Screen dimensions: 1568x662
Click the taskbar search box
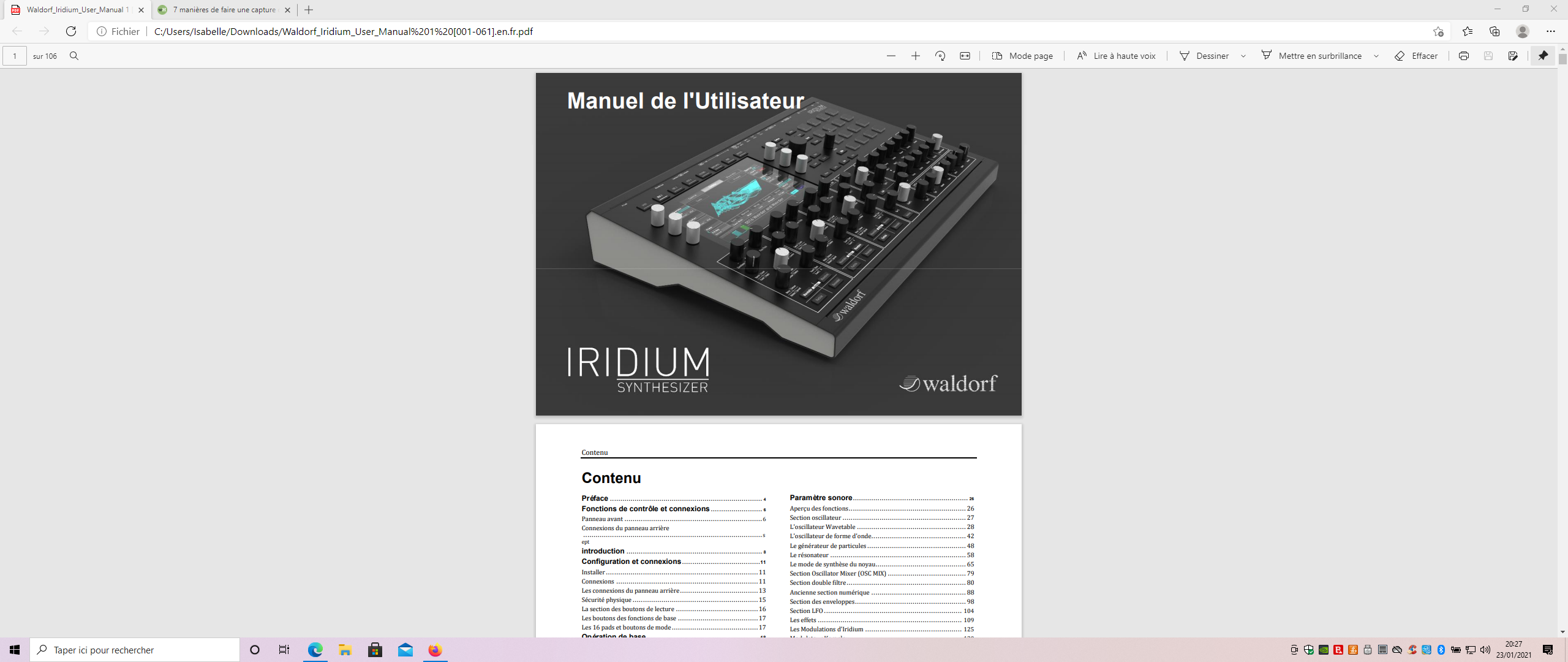pyautogui.click(x=135, y=650)
